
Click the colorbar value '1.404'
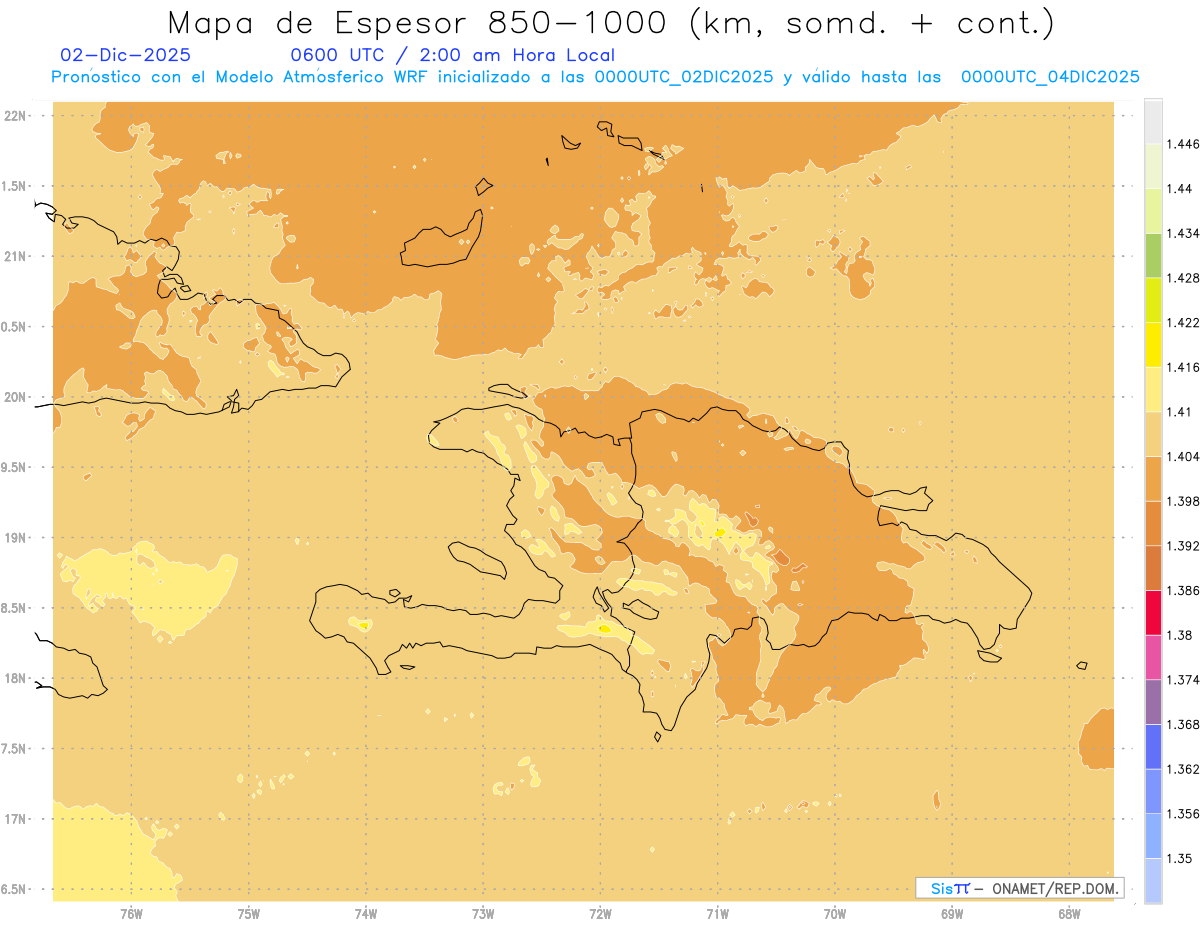[1185, 456]
